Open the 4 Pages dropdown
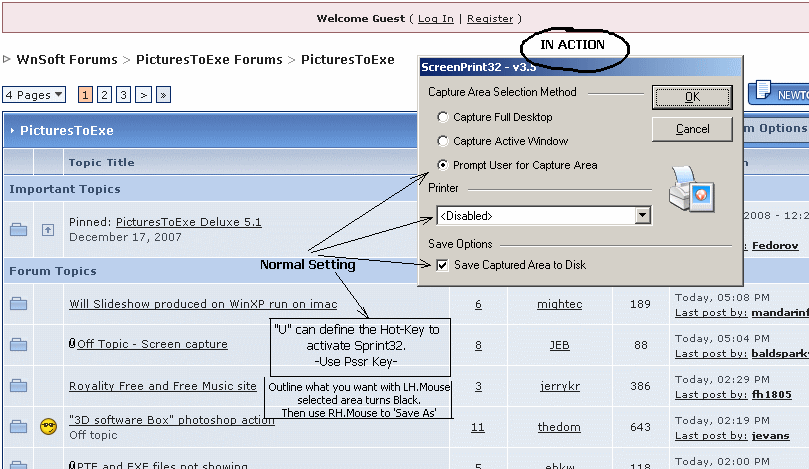This screenshot has height=469, width=809. (x=34, y=95)
